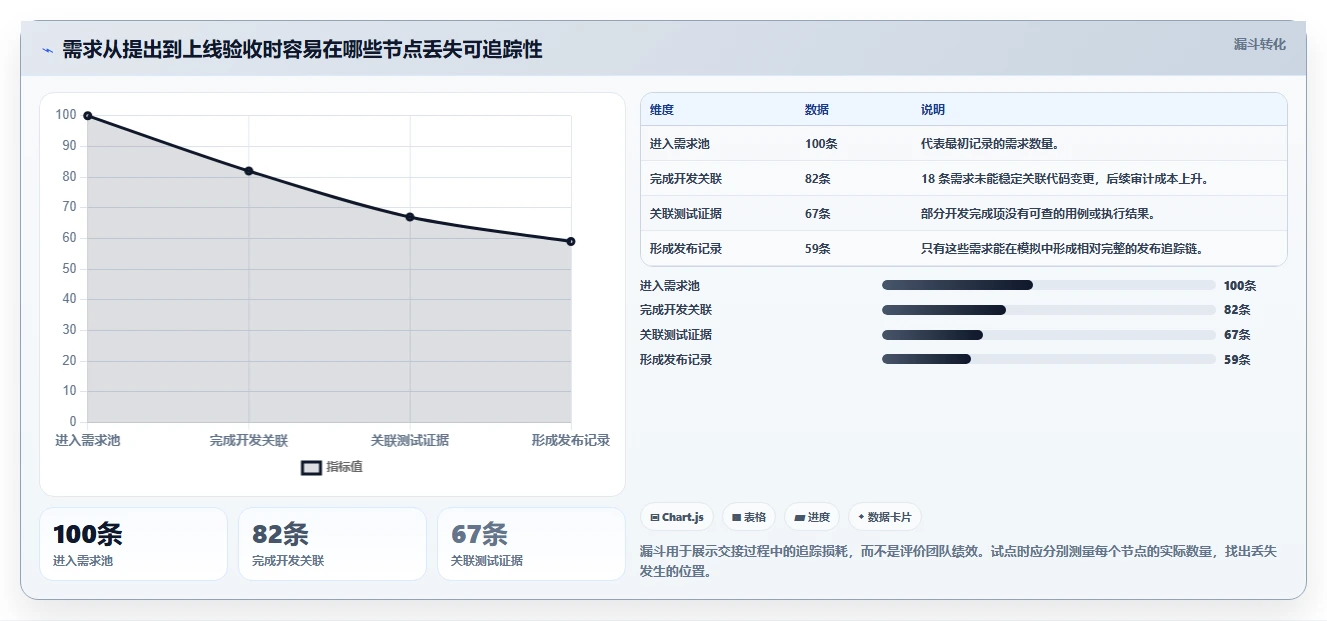Toggle the 指标值 legend item in the chart
Viewport: 1327px width, 621px height.
pyautogui.click(x=333, y=467)
